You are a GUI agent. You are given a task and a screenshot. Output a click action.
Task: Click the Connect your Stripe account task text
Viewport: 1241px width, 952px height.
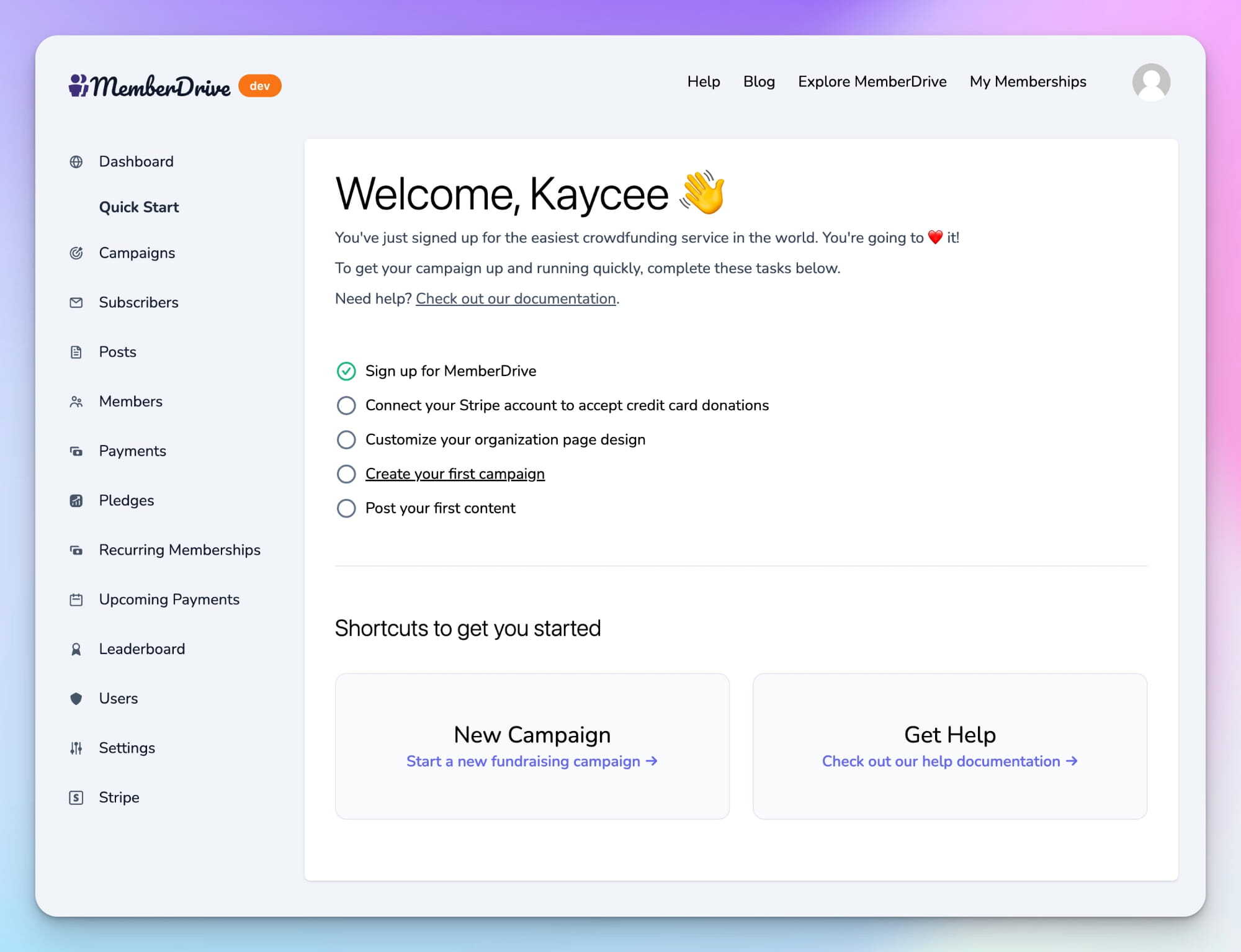tap(567, 406)
